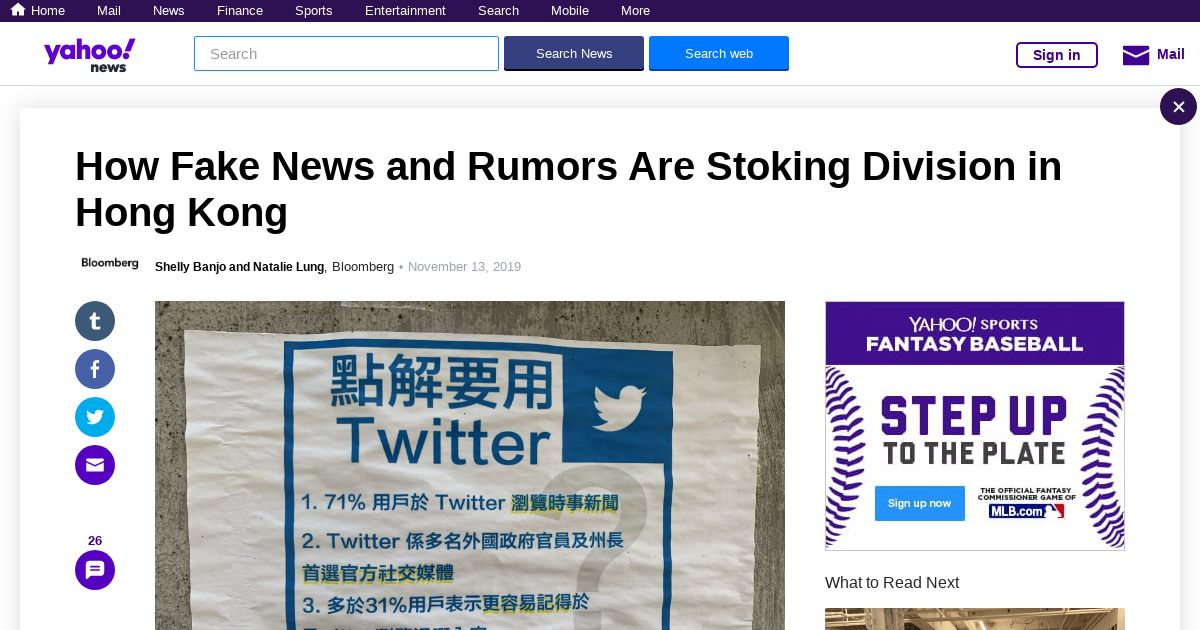1200x630 pixels.
Task: Click the Home house icon in top bar
Action: tap(17, 10)
